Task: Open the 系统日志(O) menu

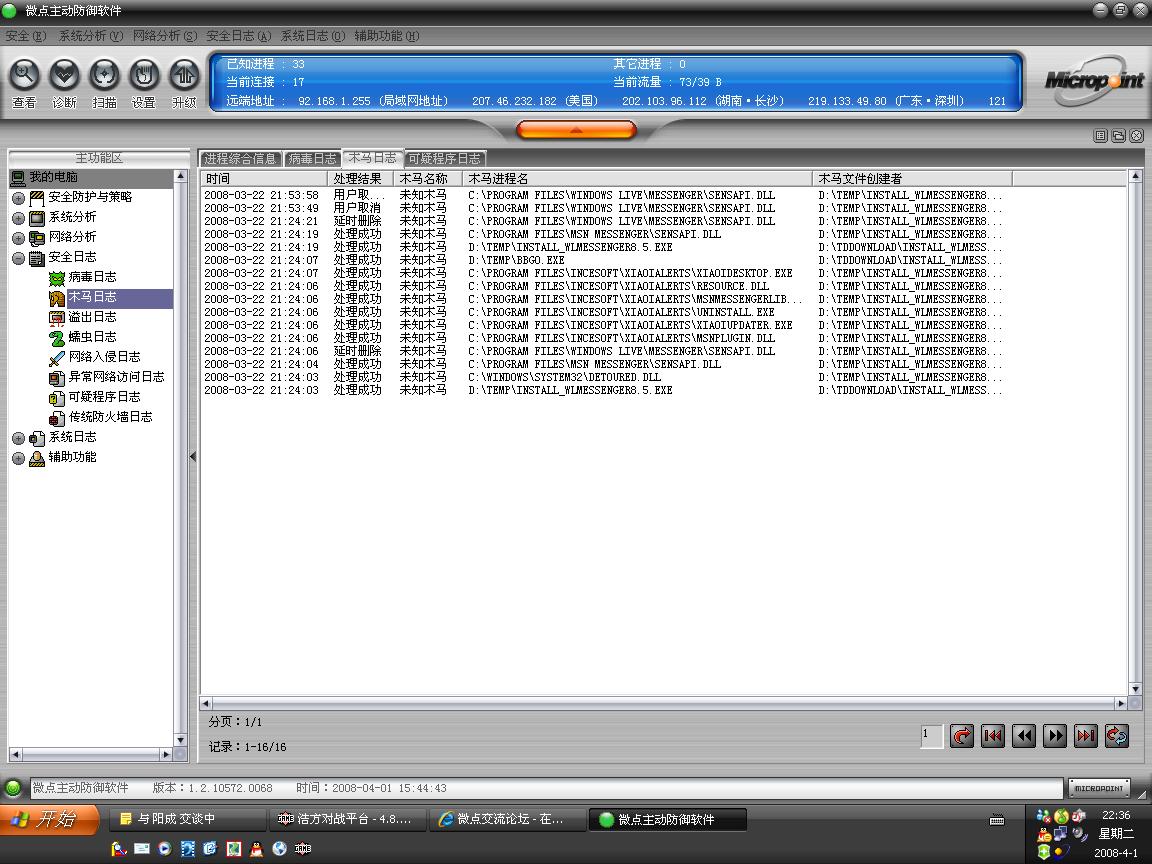Action: (x=313, y=36)
